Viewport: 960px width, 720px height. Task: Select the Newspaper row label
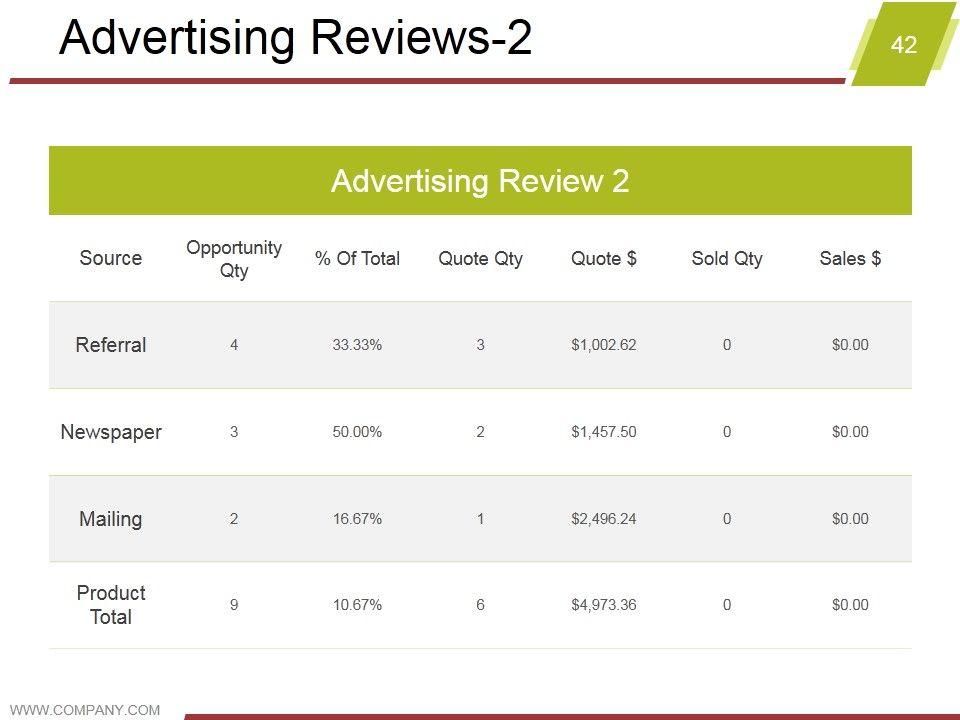111,432
